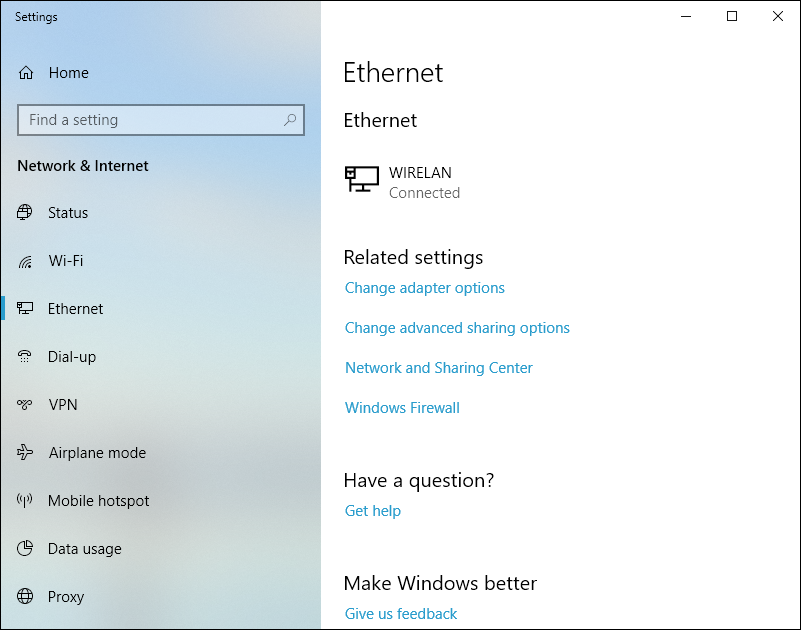
Task: Open Network and Sharing Center link
Action: point(439,368)
